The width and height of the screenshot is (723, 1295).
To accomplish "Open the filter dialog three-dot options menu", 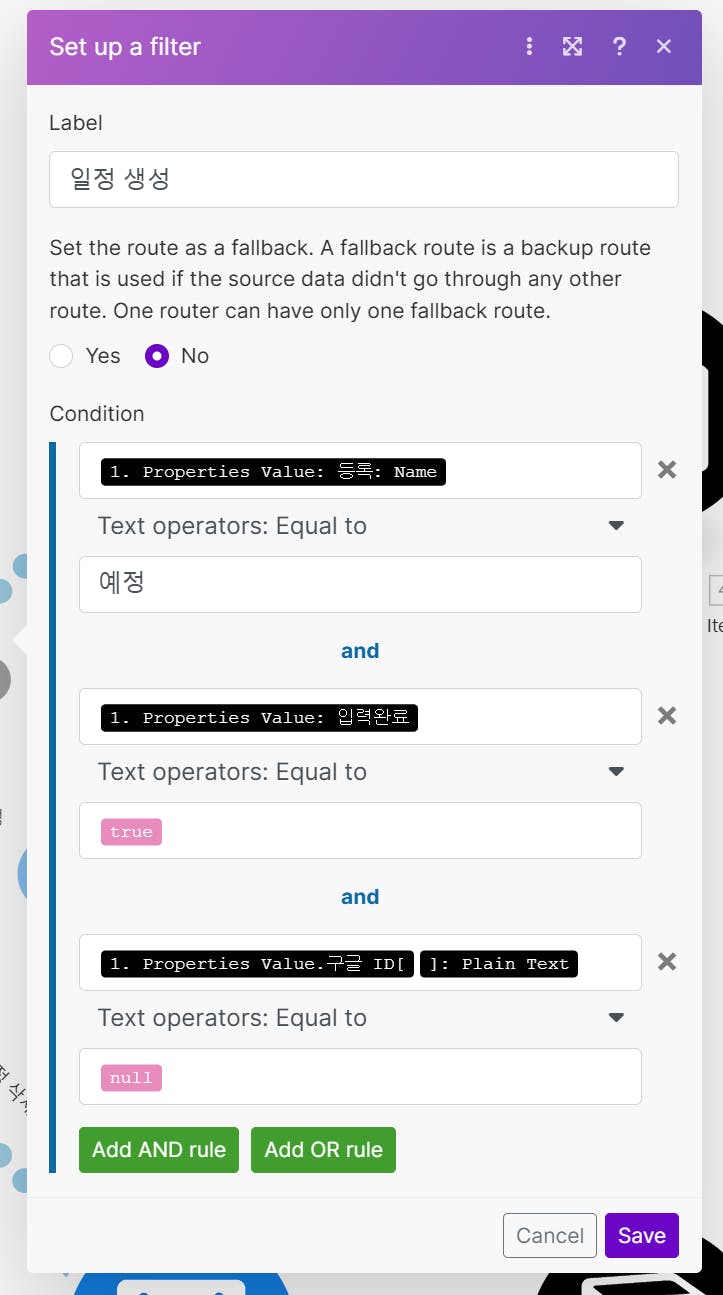I will 529,47.
